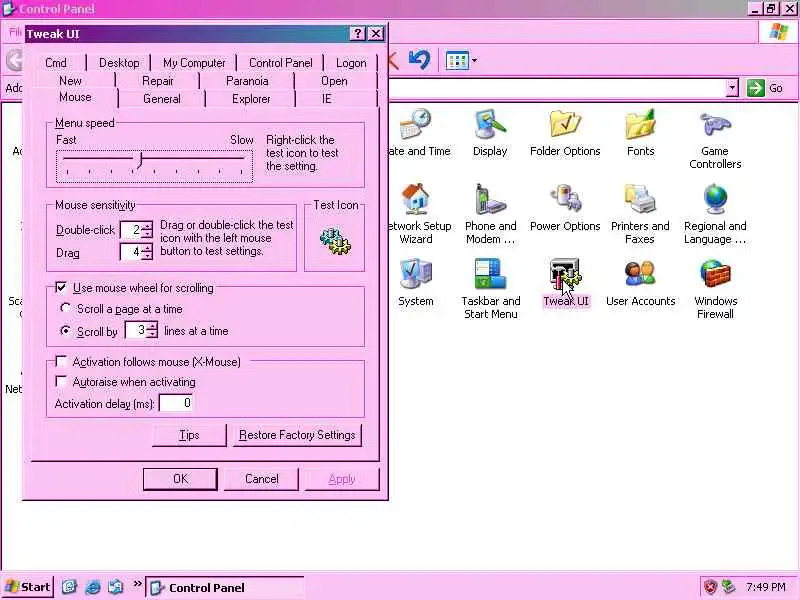Image resolution: width=800 pixels, height=600 pixels.
Task: Open the Regional and Language icon
Action: click(715, 199)
